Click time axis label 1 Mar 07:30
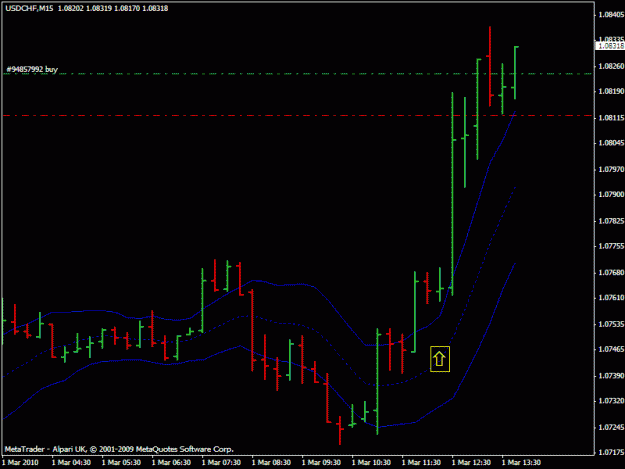 (221, 462)
